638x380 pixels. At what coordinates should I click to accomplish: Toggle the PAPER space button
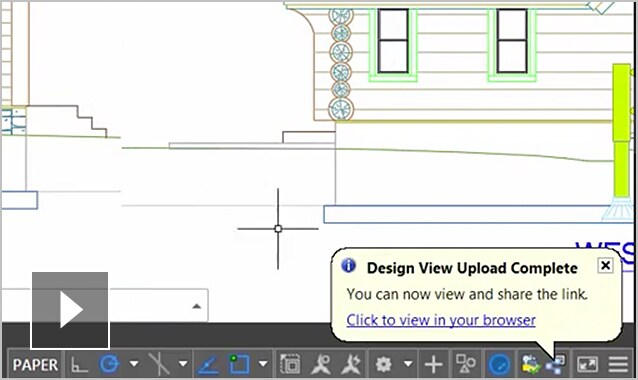click(x=35, y=364)
